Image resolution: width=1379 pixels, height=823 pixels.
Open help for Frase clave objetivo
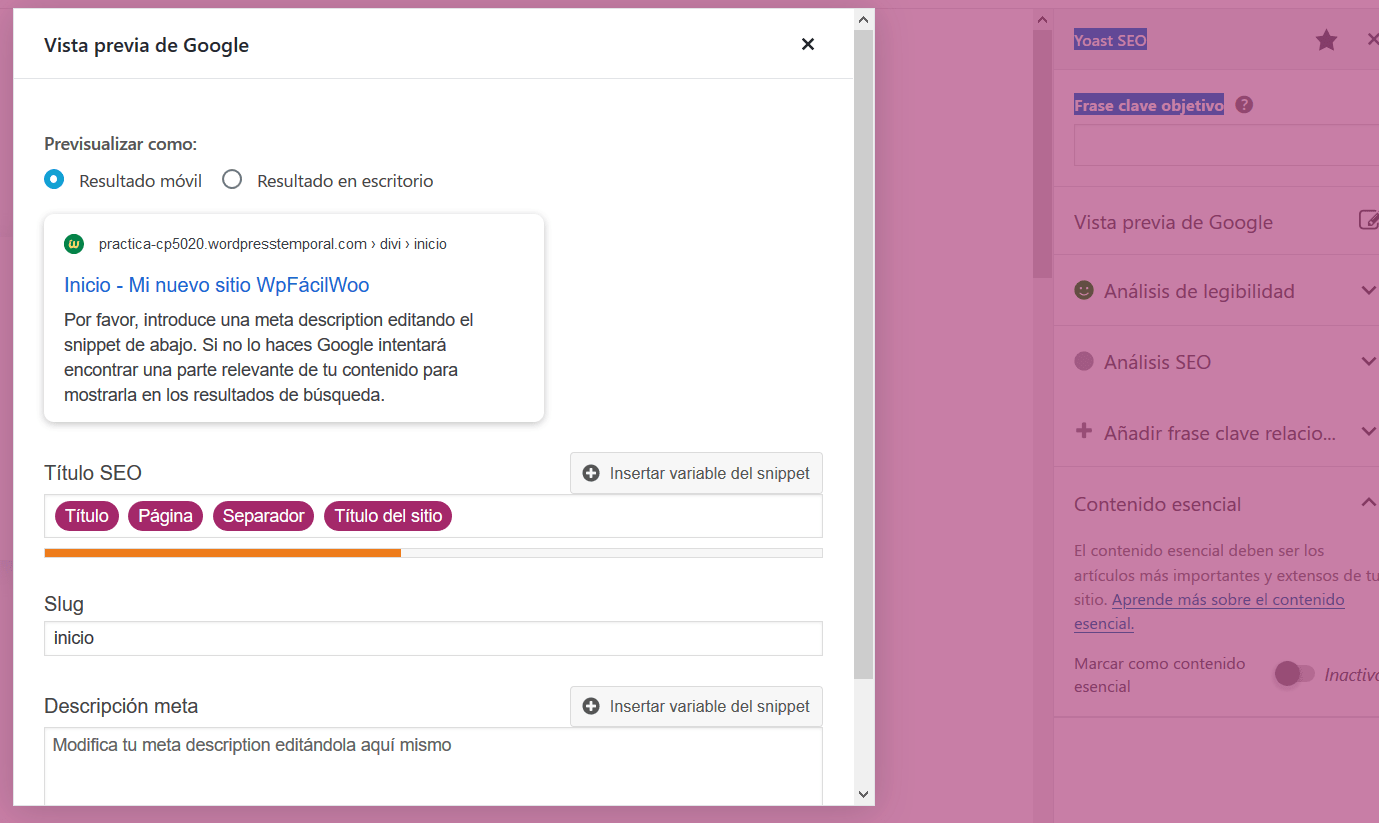pyautogui.click(x=1244, y=105)
